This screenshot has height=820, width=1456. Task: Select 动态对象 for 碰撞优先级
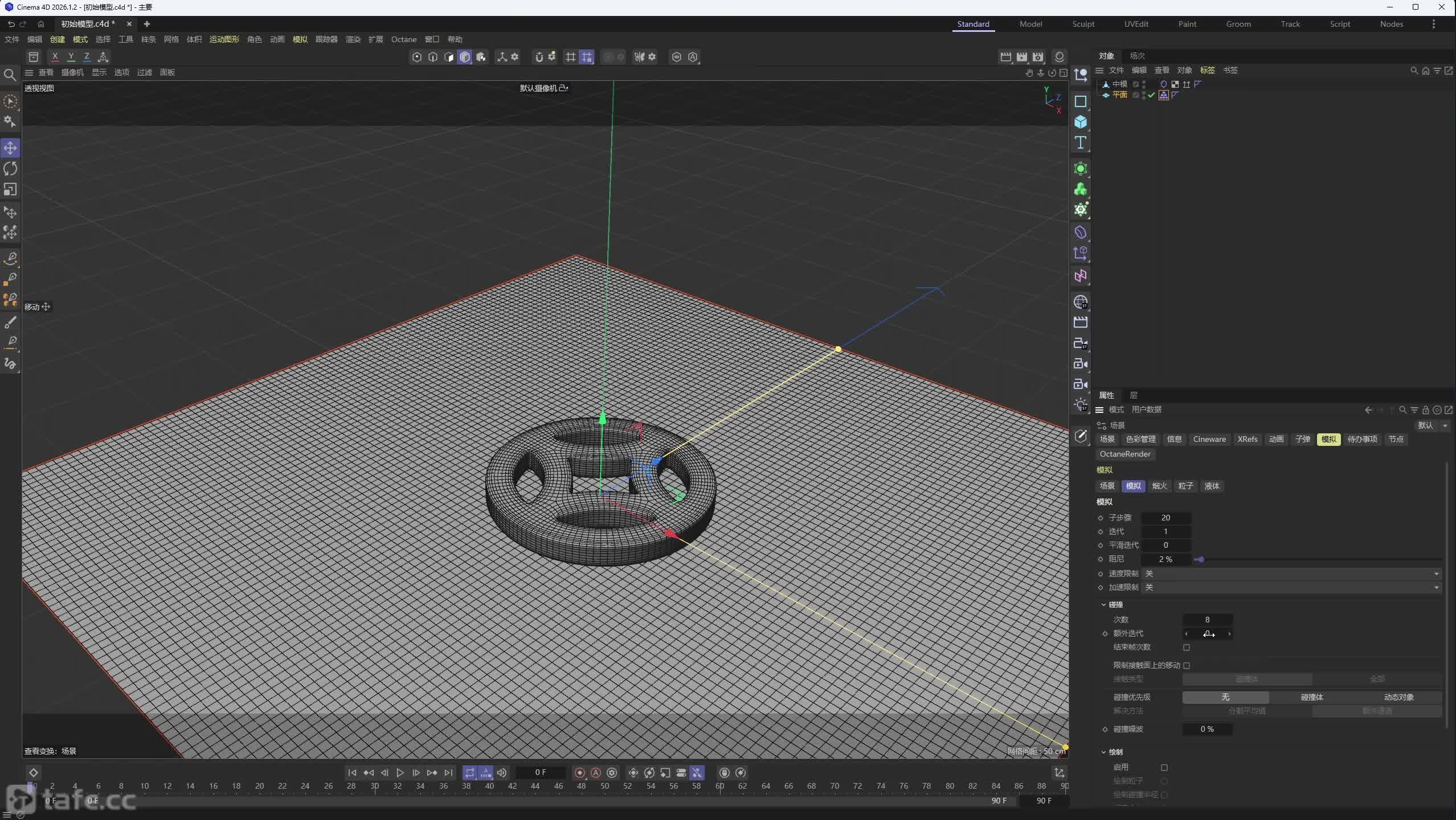1398,697
